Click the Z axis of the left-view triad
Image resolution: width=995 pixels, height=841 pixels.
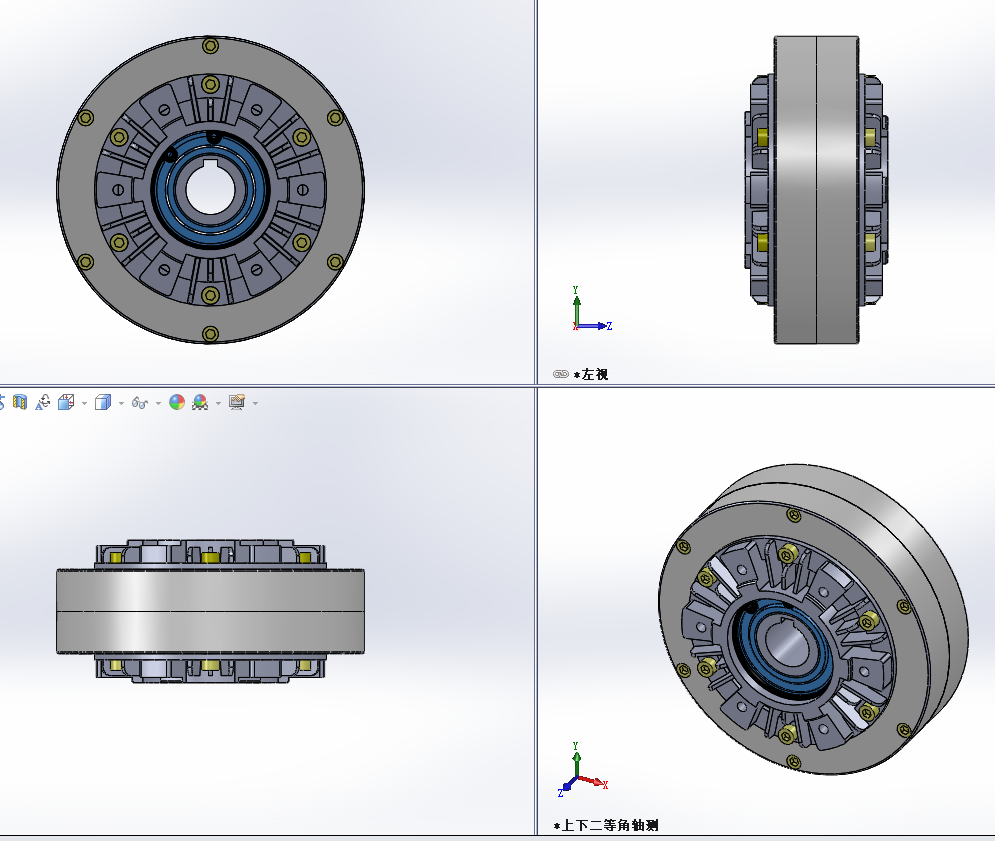595,326
